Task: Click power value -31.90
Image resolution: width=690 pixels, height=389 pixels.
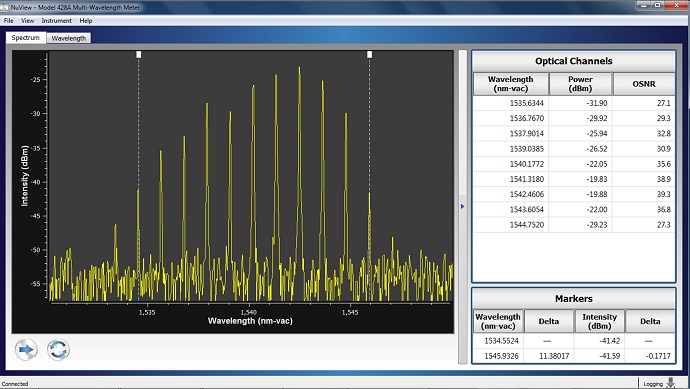Action: pyautogui.click(x=597, y=103)
